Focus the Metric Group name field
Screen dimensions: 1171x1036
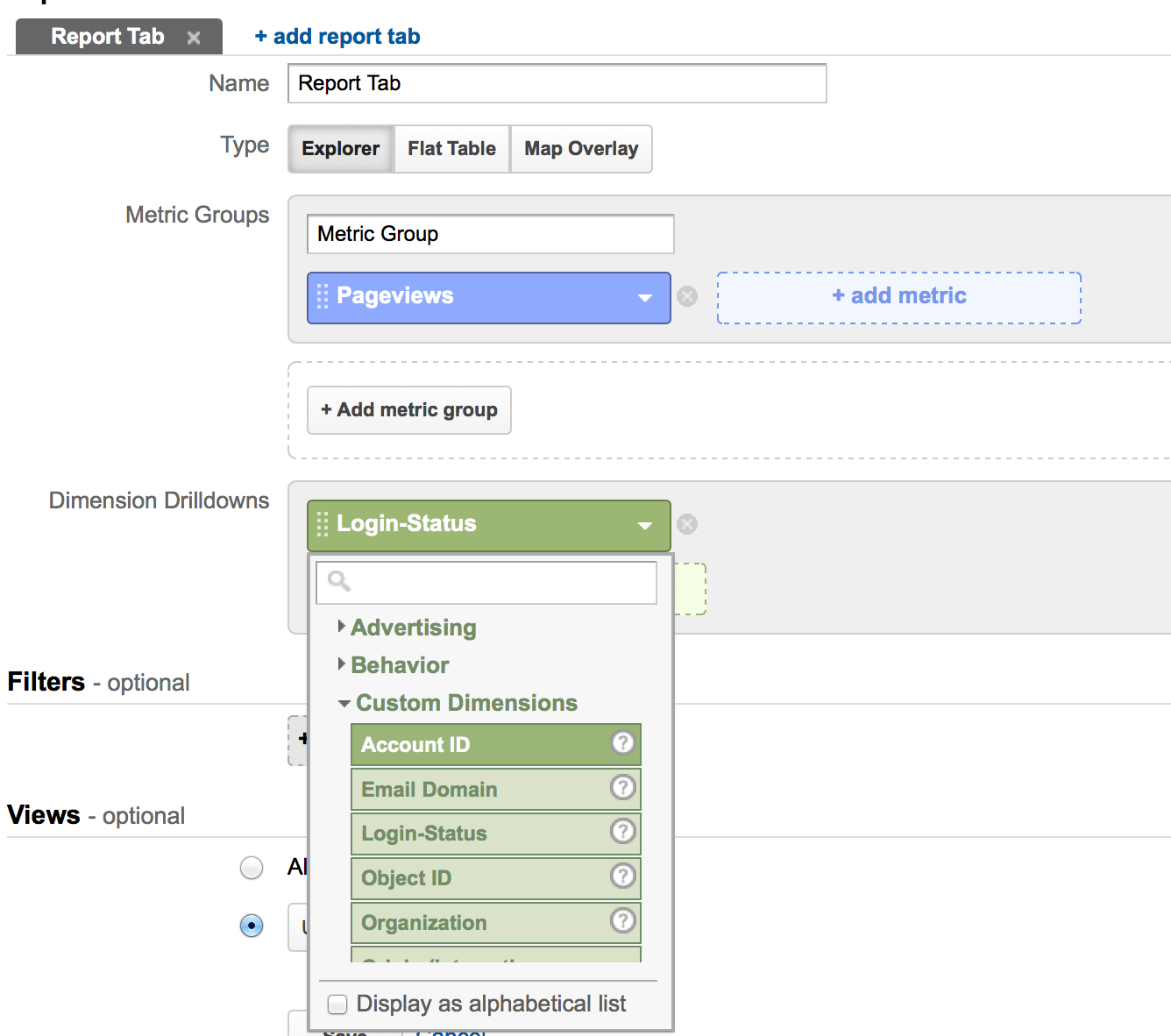point(491,234)
